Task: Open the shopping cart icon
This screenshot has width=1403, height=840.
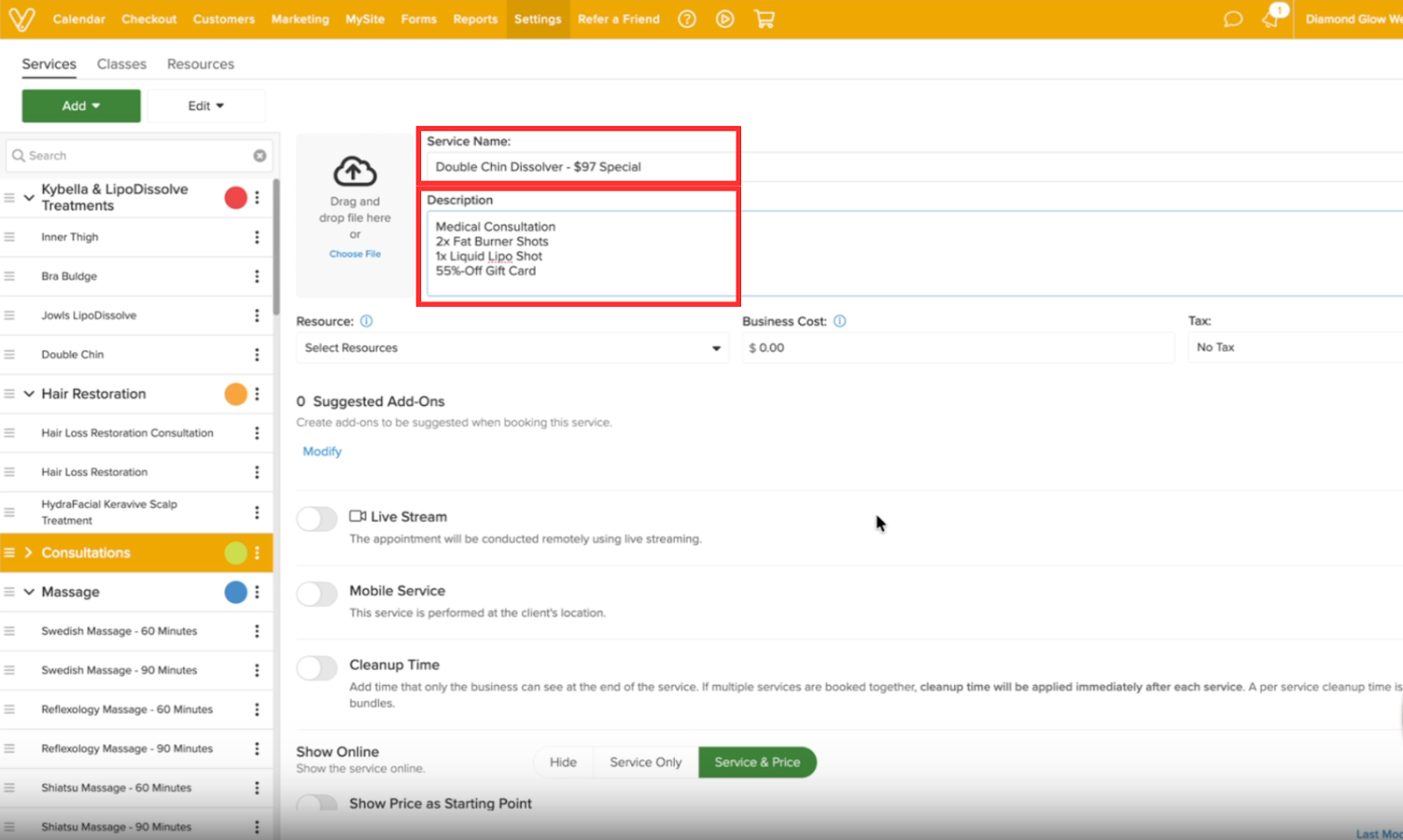Action: 764,19
